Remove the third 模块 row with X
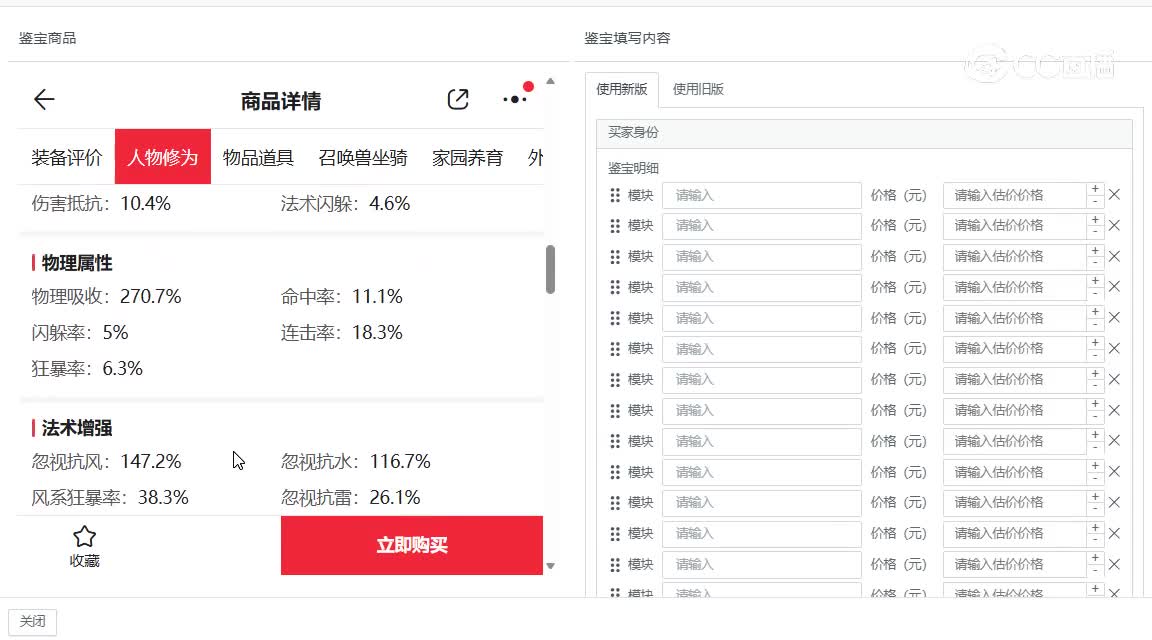Viewport: 1152px width, 640px height. pos(1114,256)
